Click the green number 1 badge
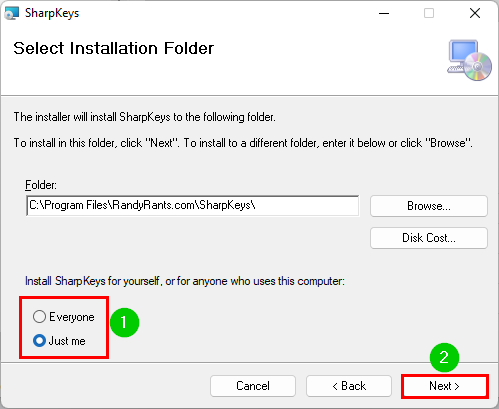The height and width of the screenshot is (409, 499). point(124,322)
